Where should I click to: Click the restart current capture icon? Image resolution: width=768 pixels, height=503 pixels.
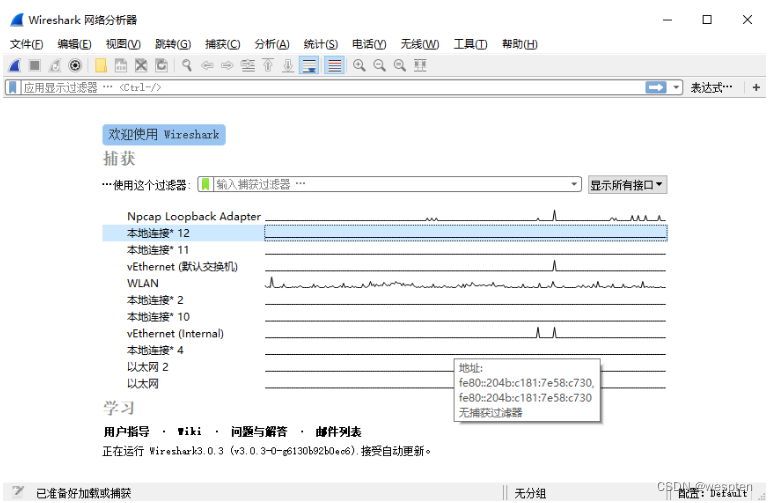tap(55, 65)
